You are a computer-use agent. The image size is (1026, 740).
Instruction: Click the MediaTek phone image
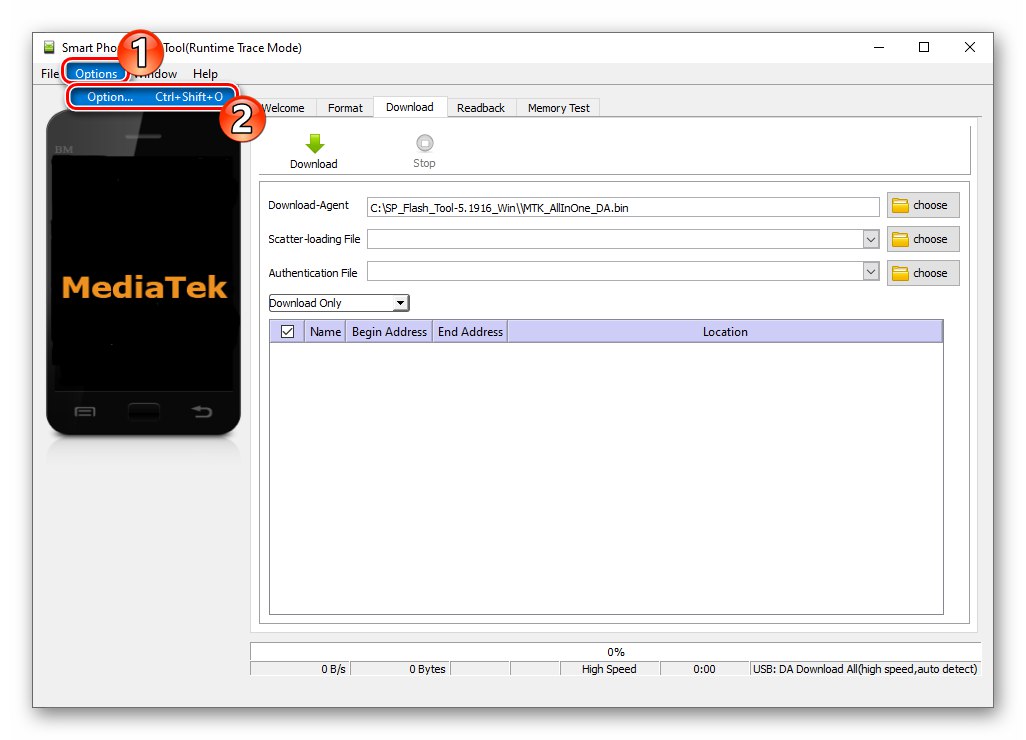point(143,273)
